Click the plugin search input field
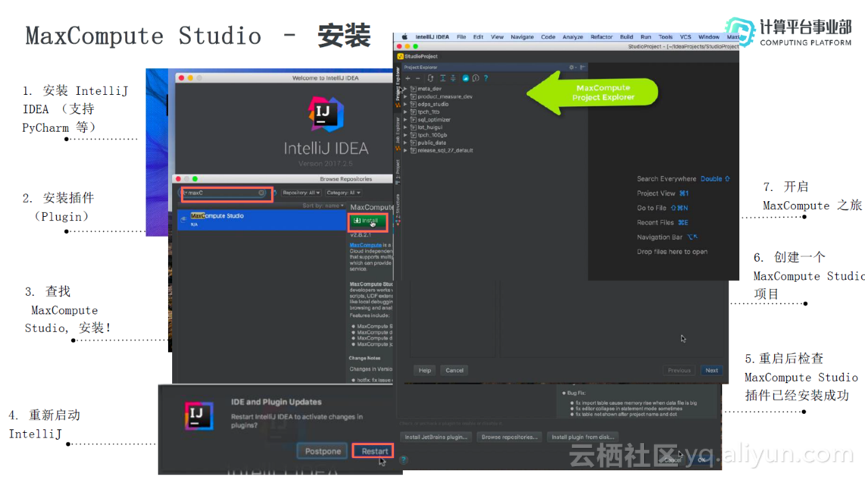This screenshot has width=865, height=480. point(223,193)
